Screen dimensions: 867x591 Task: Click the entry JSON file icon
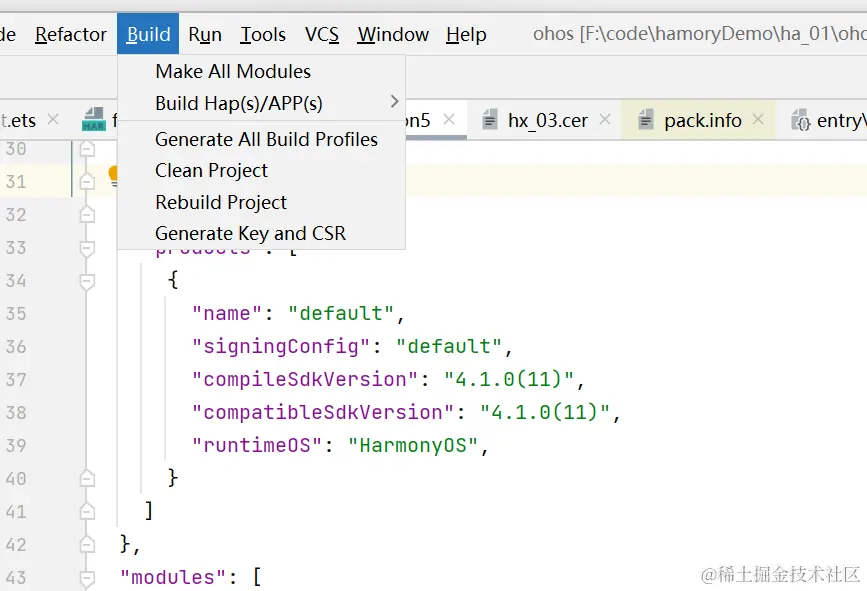(800, 120)
